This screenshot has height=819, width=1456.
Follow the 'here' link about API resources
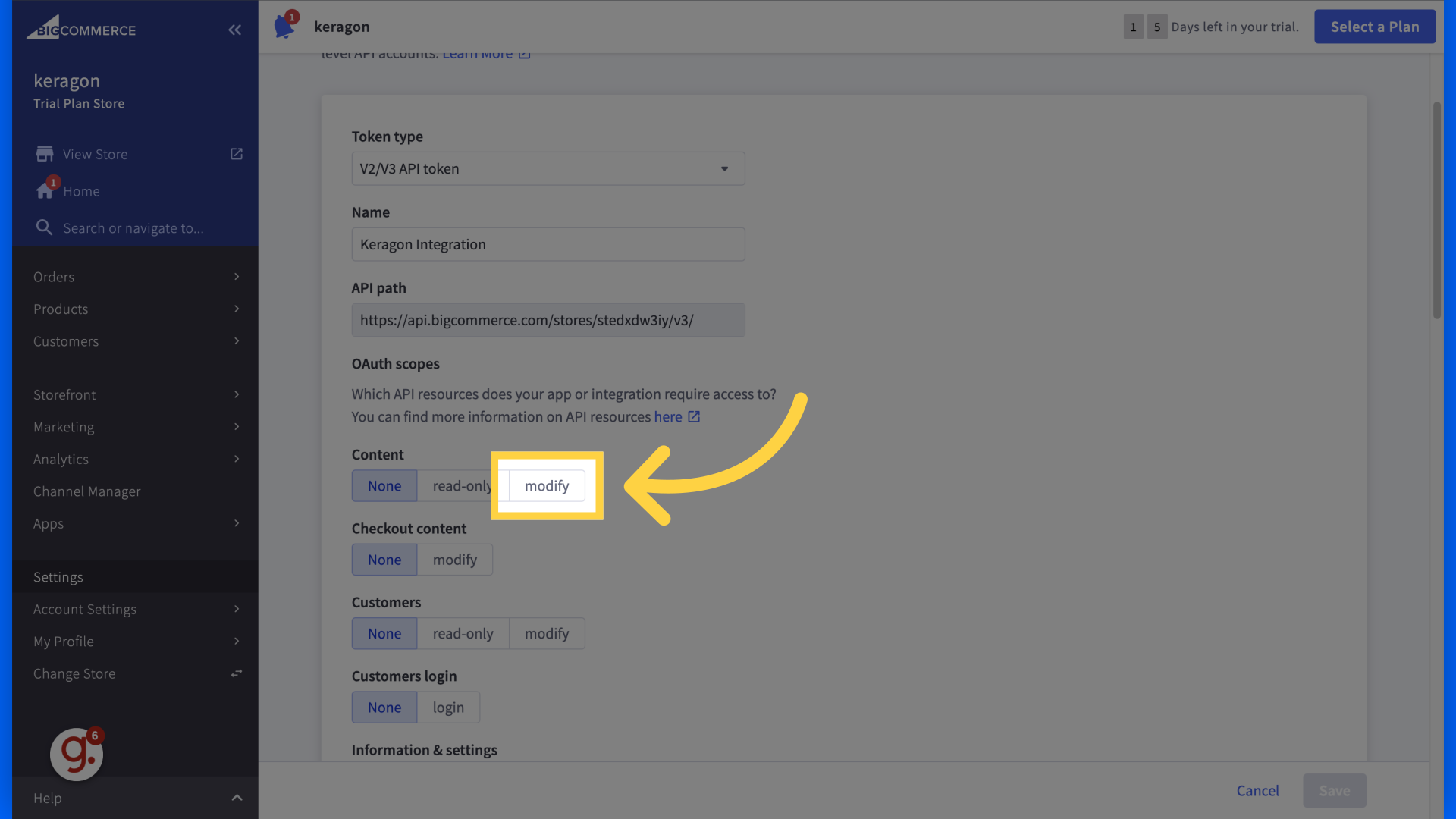[x=669, y=416]
